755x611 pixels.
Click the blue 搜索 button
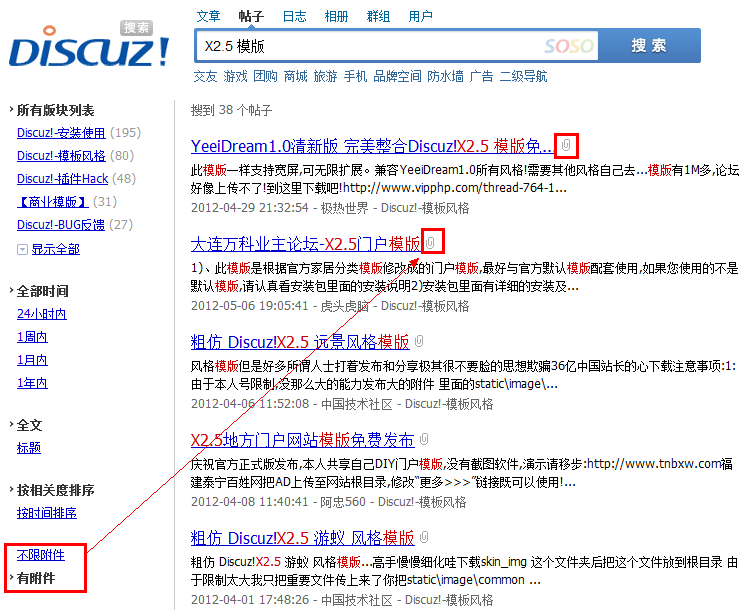(x=649, y=46)
